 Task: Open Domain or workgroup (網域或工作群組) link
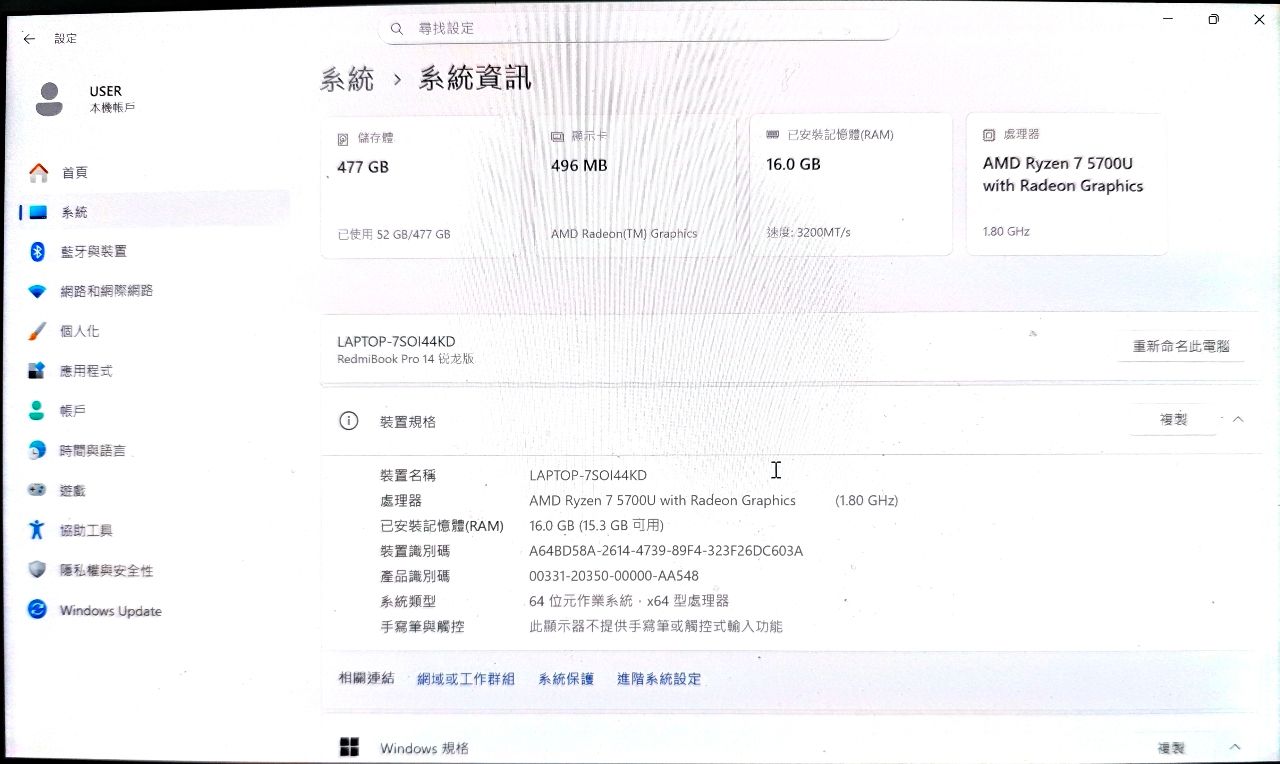tap(465, 679)
